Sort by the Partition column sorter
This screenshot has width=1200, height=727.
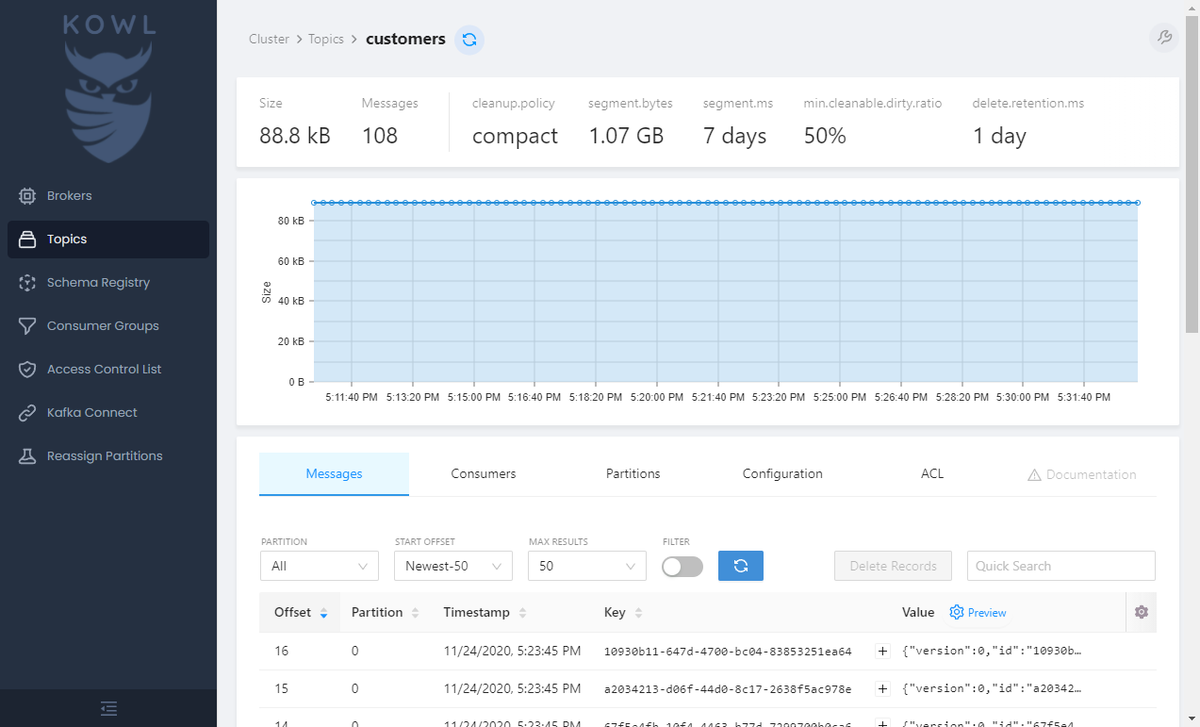tap(415, 613)
